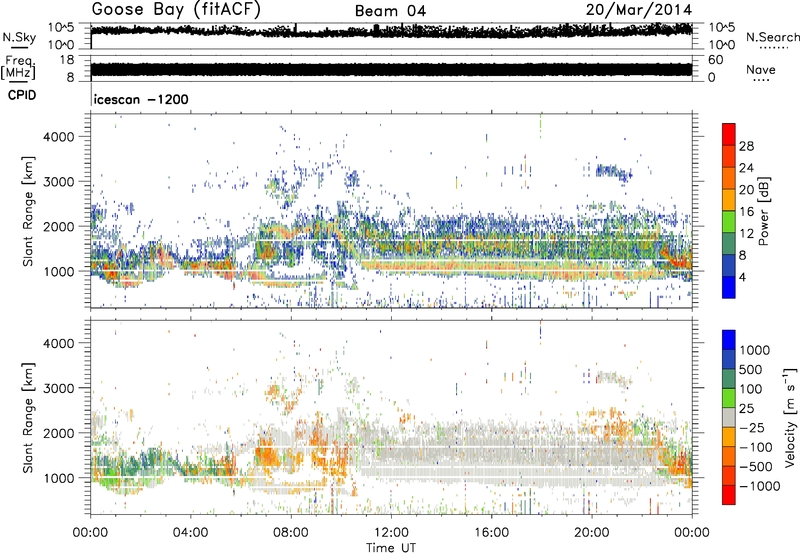Click the date "20/Mar/2014"
Screen dimensions: 800x554
pyautogui.click(x=639, y=10)
